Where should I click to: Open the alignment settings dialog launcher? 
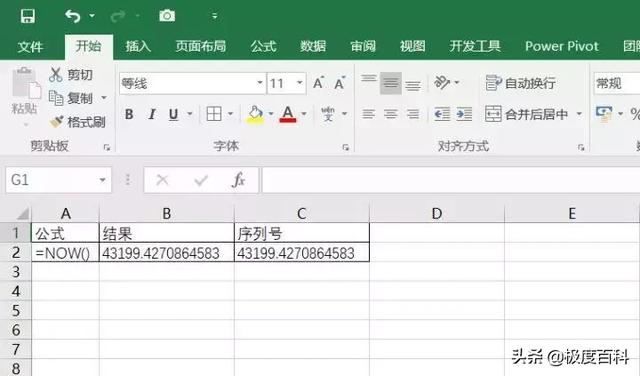pyautogui.click(x=581, y=147)
